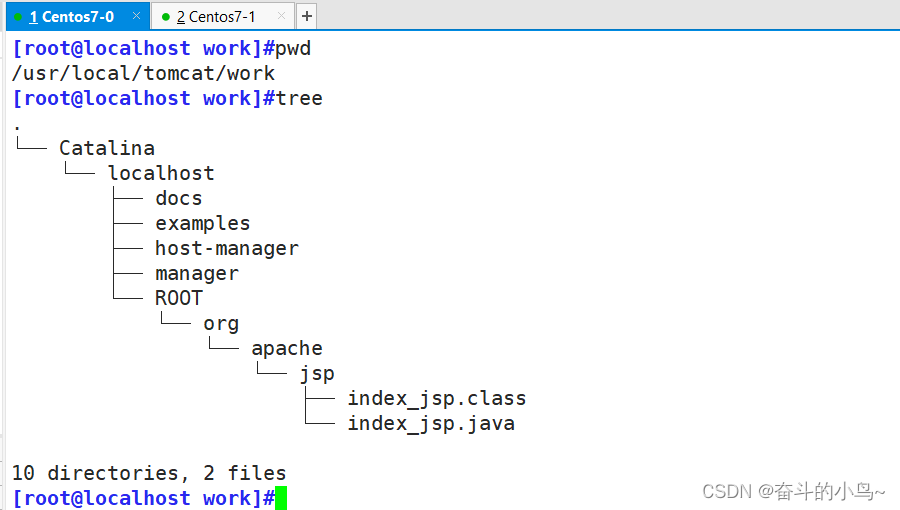Click the index_jsp.class file name
Viewport: 900px width, 510px height.
436,398
